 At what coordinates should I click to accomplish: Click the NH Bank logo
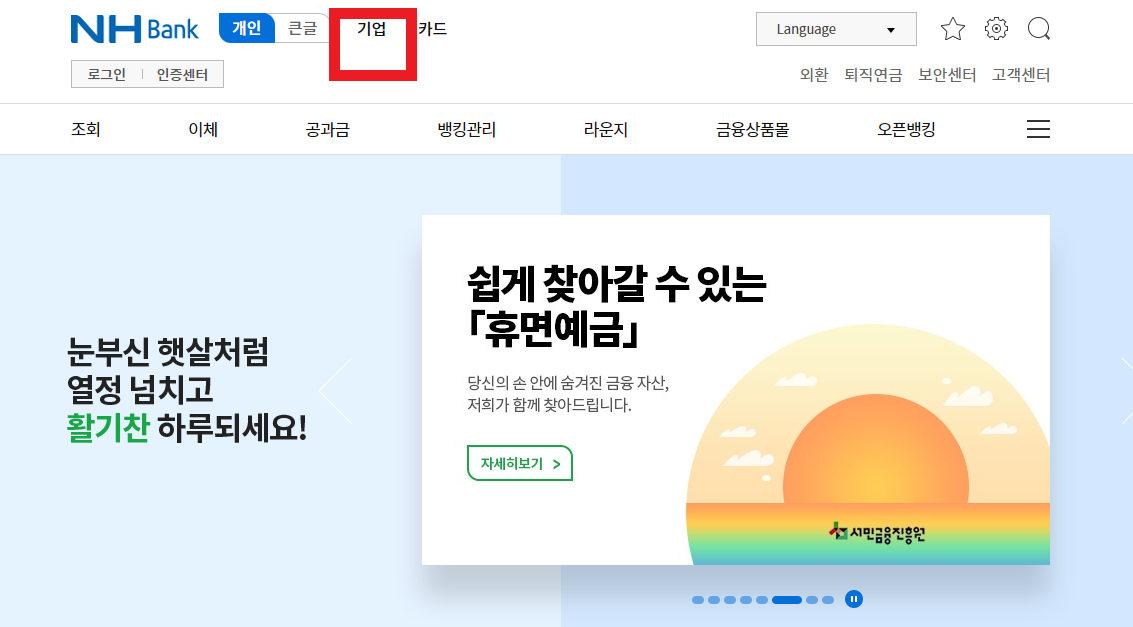click(134, 29)
